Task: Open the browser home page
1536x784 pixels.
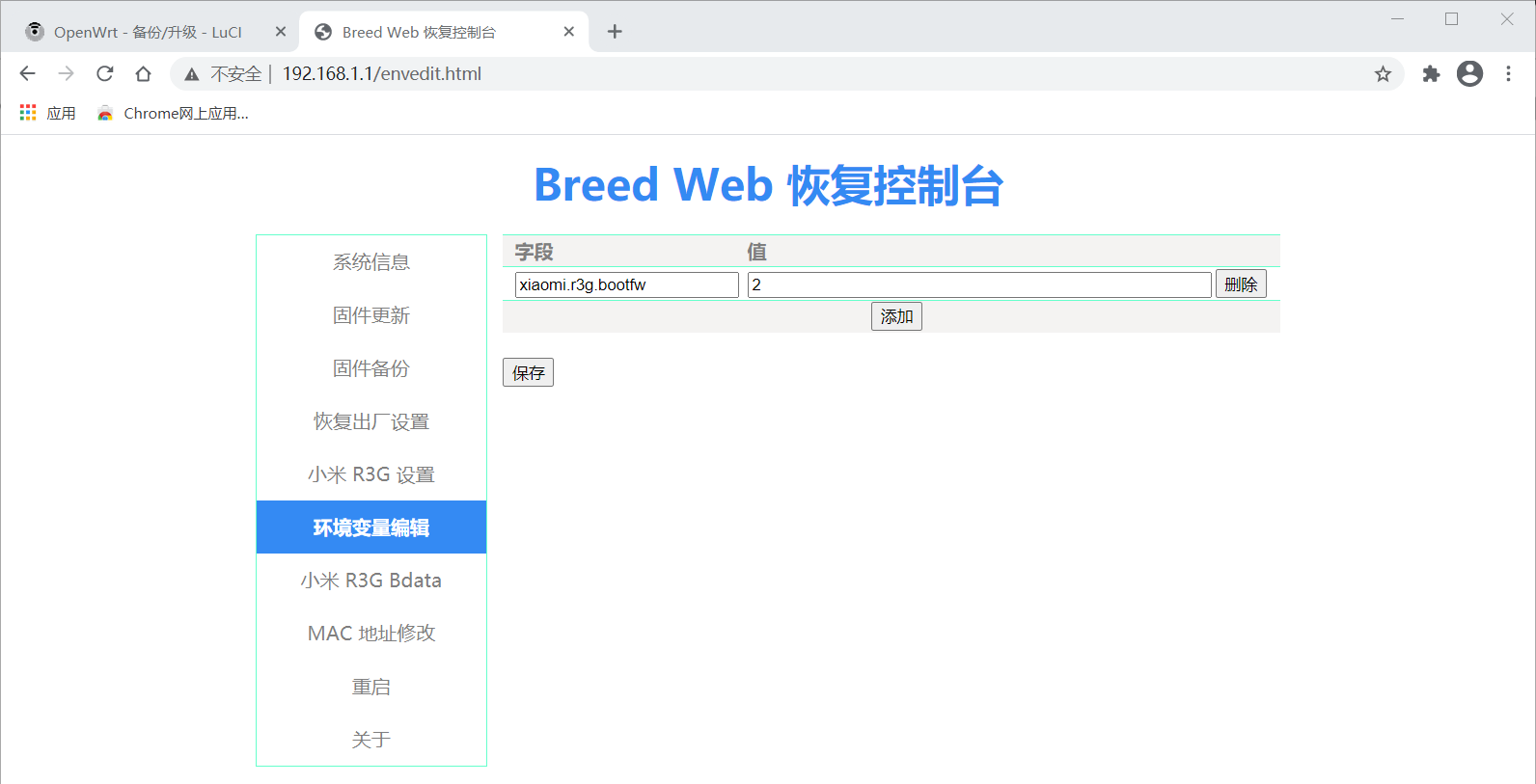Action: (x=143, y=73)
